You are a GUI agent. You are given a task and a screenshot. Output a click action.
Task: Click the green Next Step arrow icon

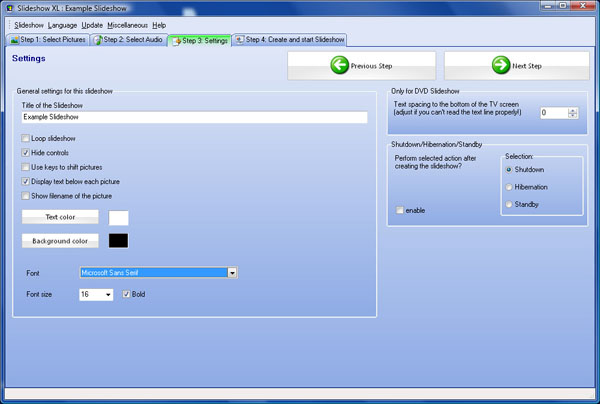pos(500,65)
